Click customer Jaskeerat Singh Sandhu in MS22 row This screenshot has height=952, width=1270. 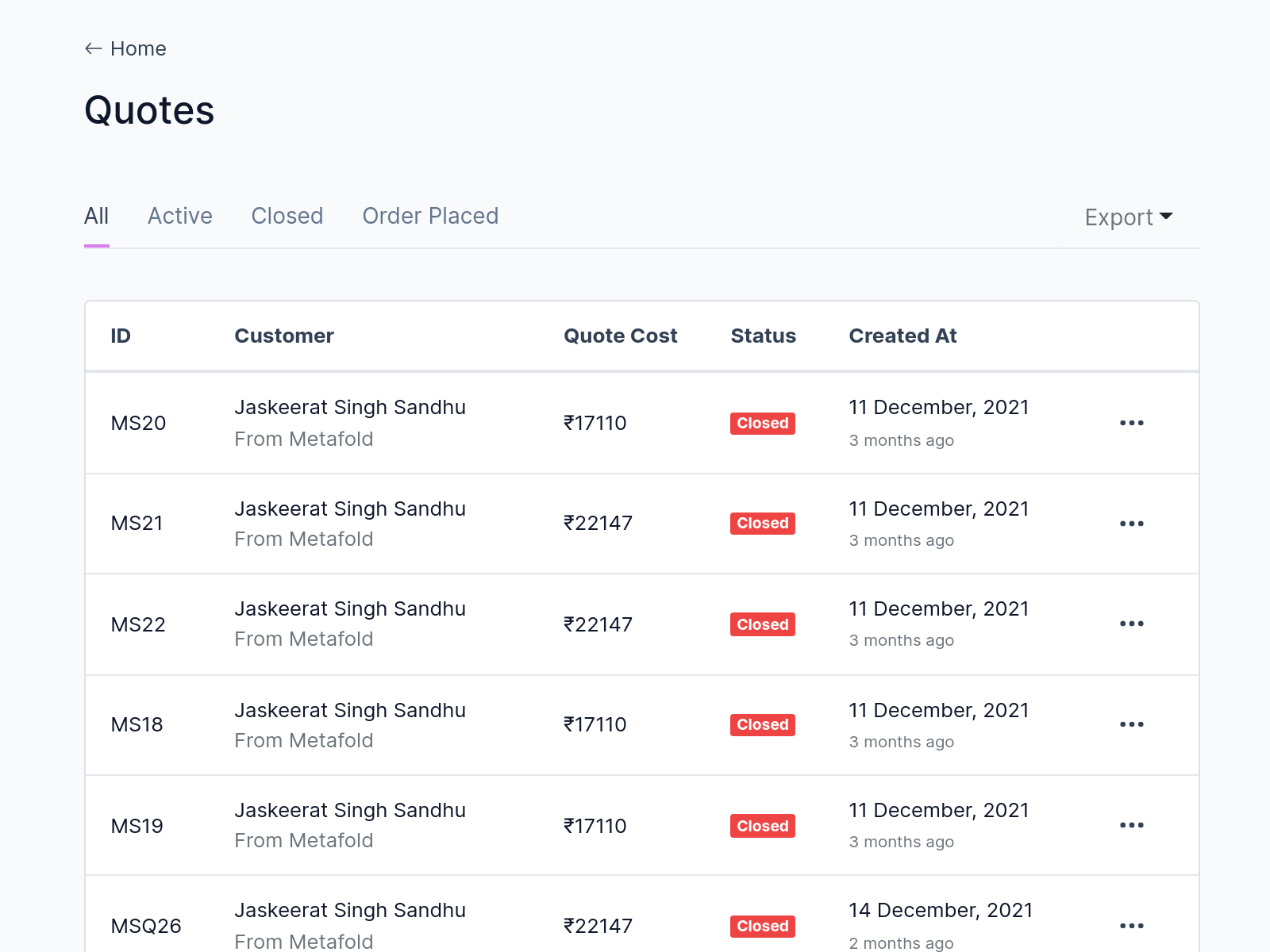click(x=350, y=608)
